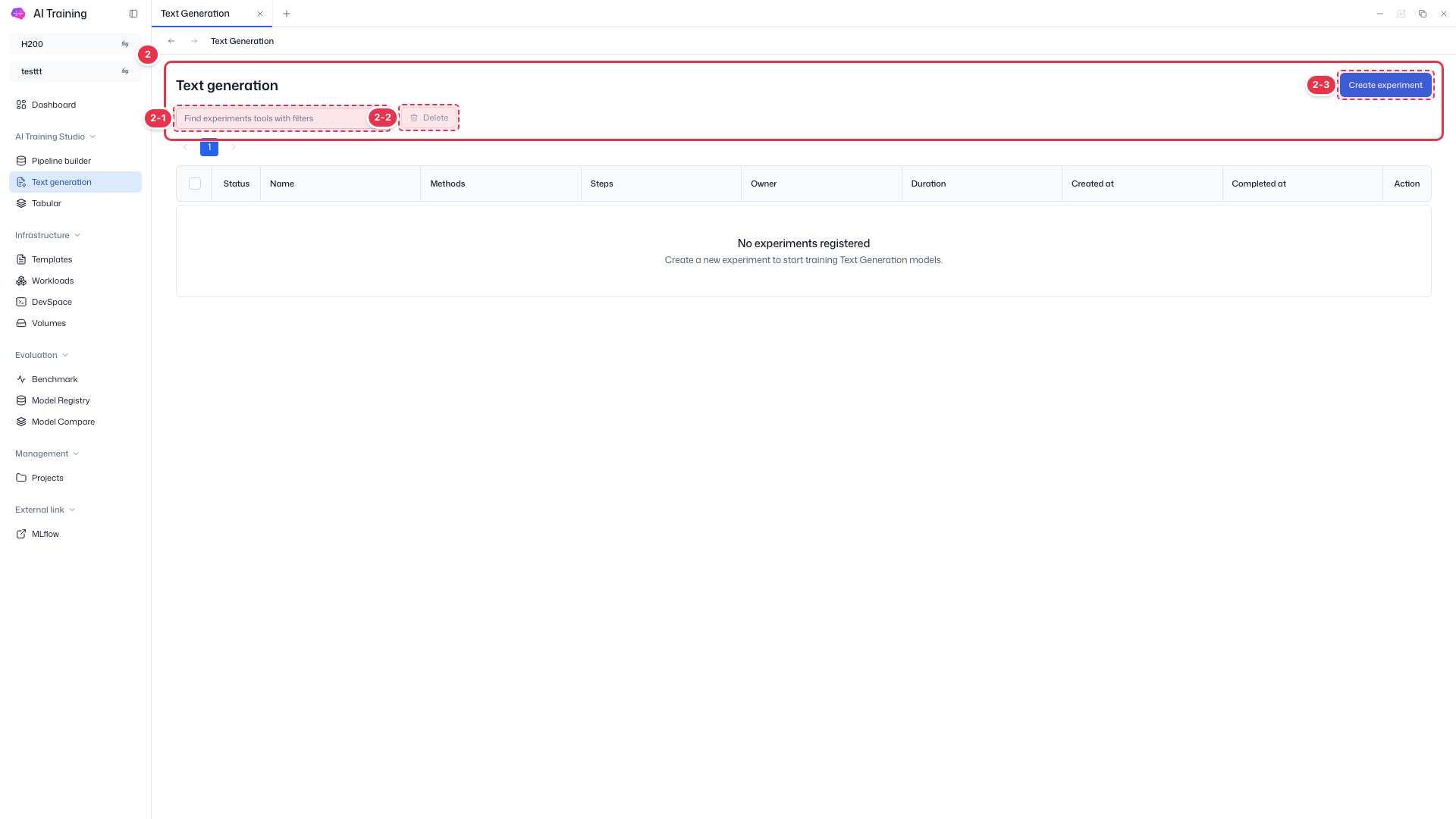Viewport: 1456px width, 819px height.
Task: Click the Created at column header
Action: 1142,184
